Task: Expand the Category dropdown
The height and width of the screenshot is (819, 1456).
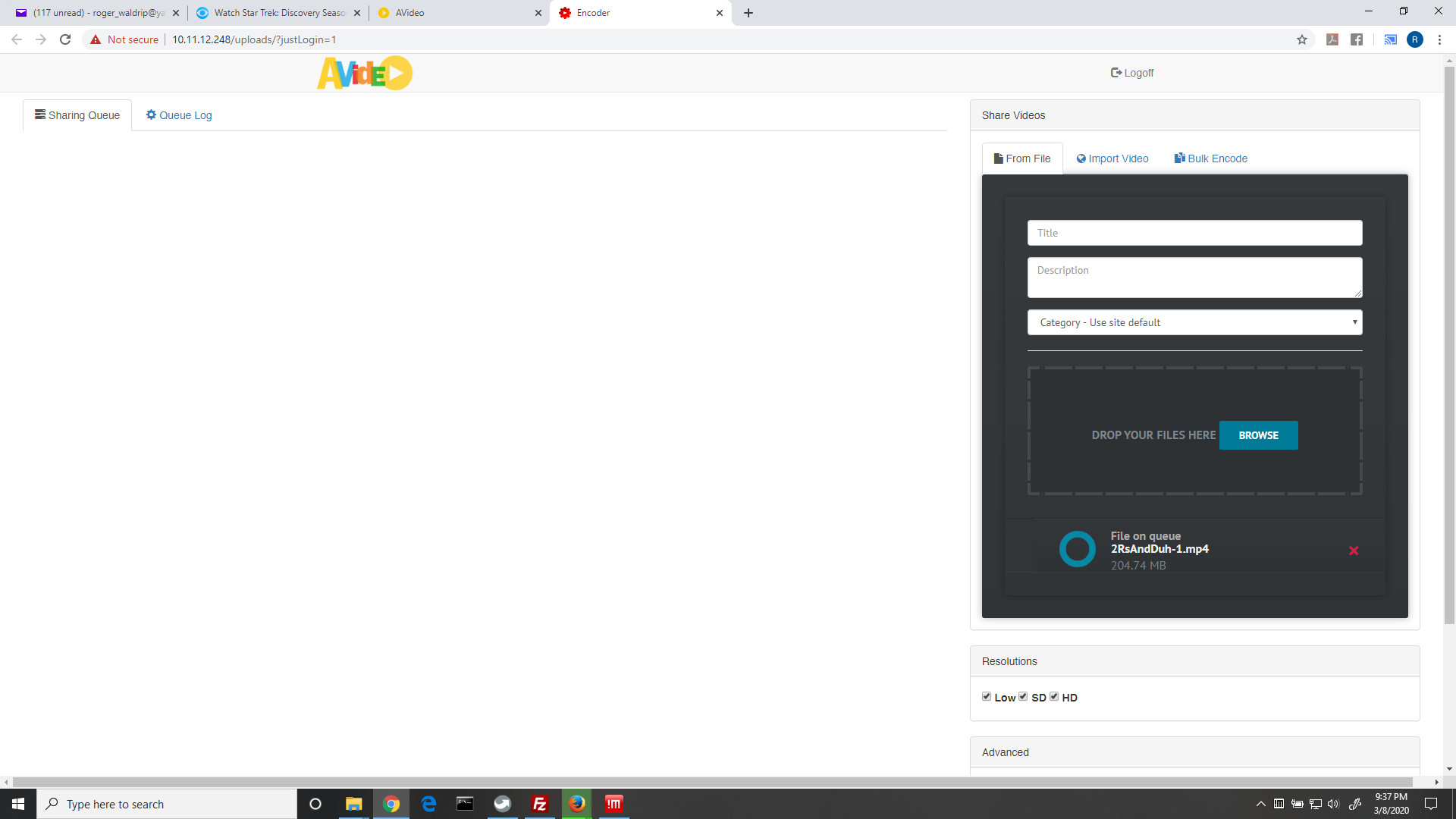Action: [x=1194, y=322]
